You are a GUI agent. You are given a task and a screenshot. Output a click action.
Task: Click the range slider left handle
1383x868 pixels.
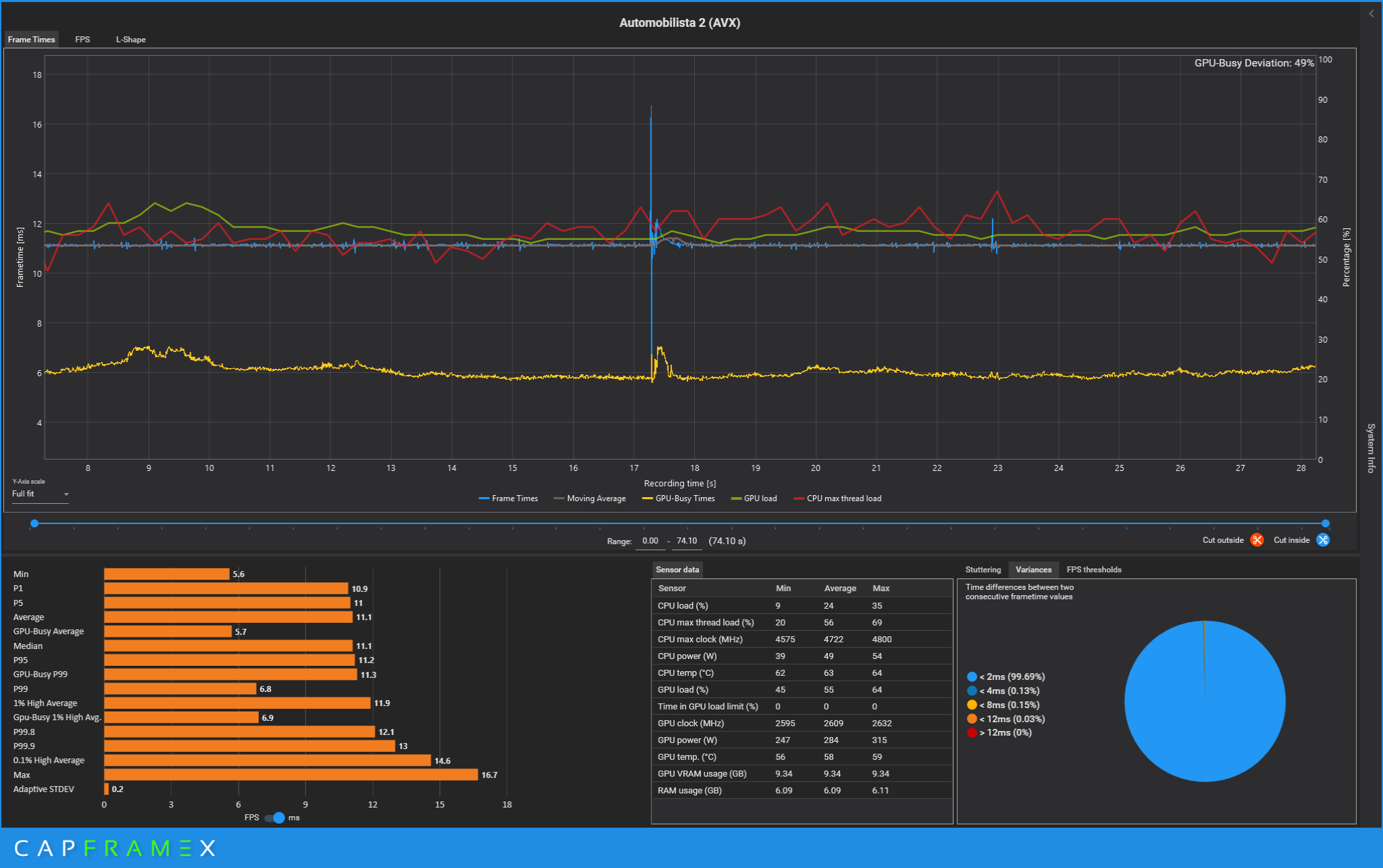coord(34,523)
